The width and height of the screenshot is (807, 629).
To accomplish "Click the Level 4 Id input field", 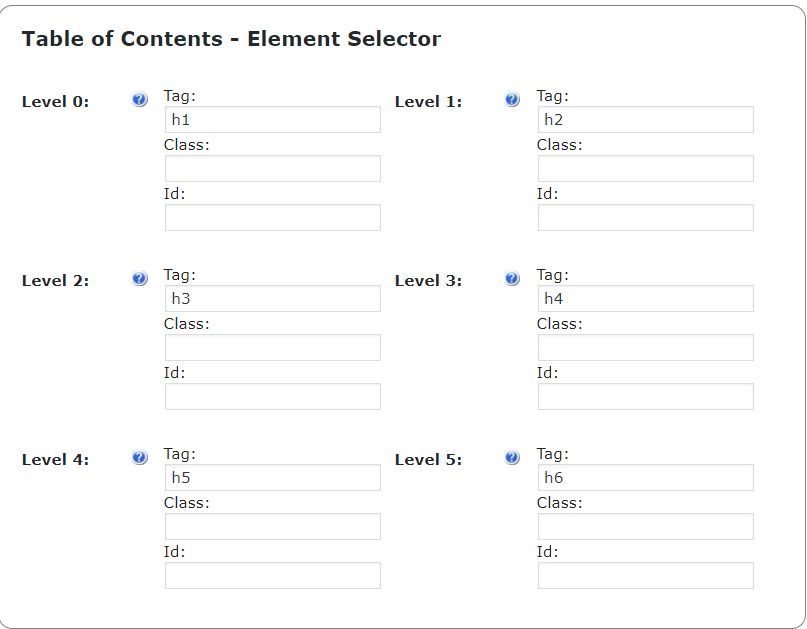I will pyautogui.click(x=272, y=576).
